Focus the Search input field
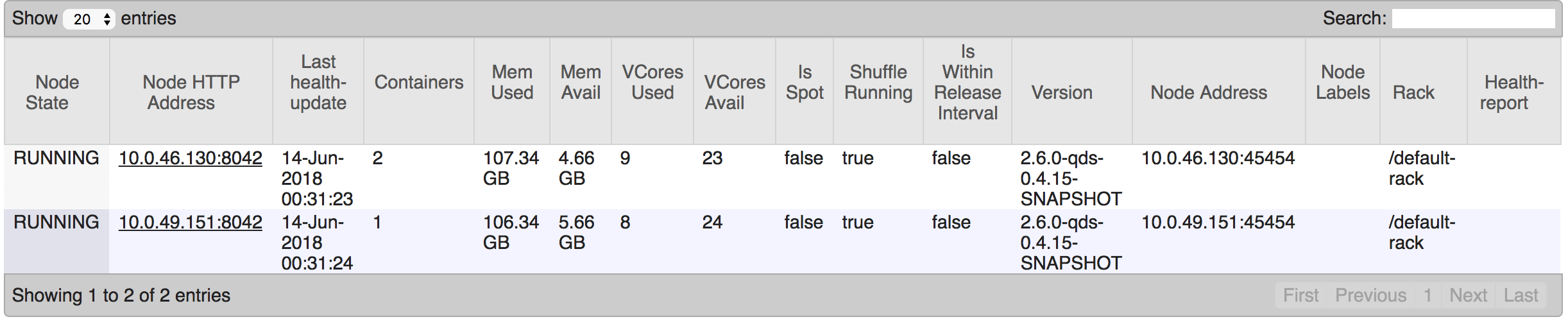This screenshot has width=1568, height=326. [x=1473, y=19]
